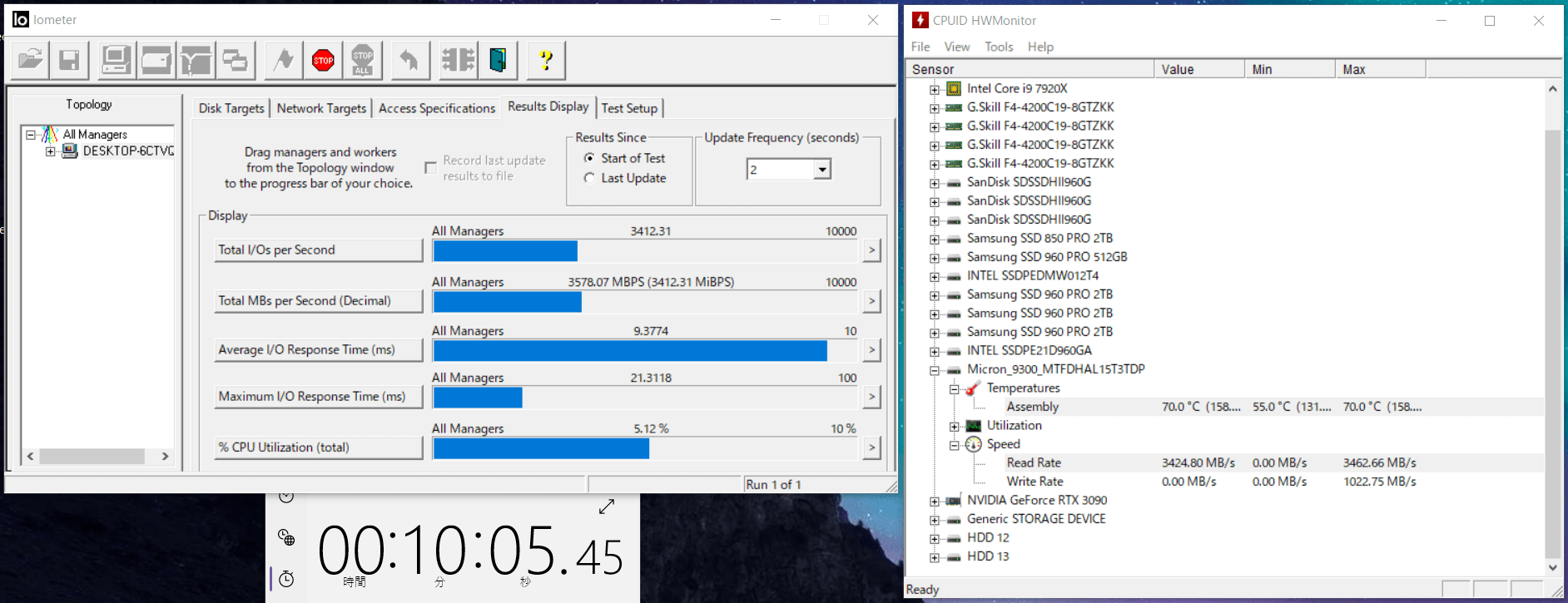Start tests with the green flag icon

(284, 60)
